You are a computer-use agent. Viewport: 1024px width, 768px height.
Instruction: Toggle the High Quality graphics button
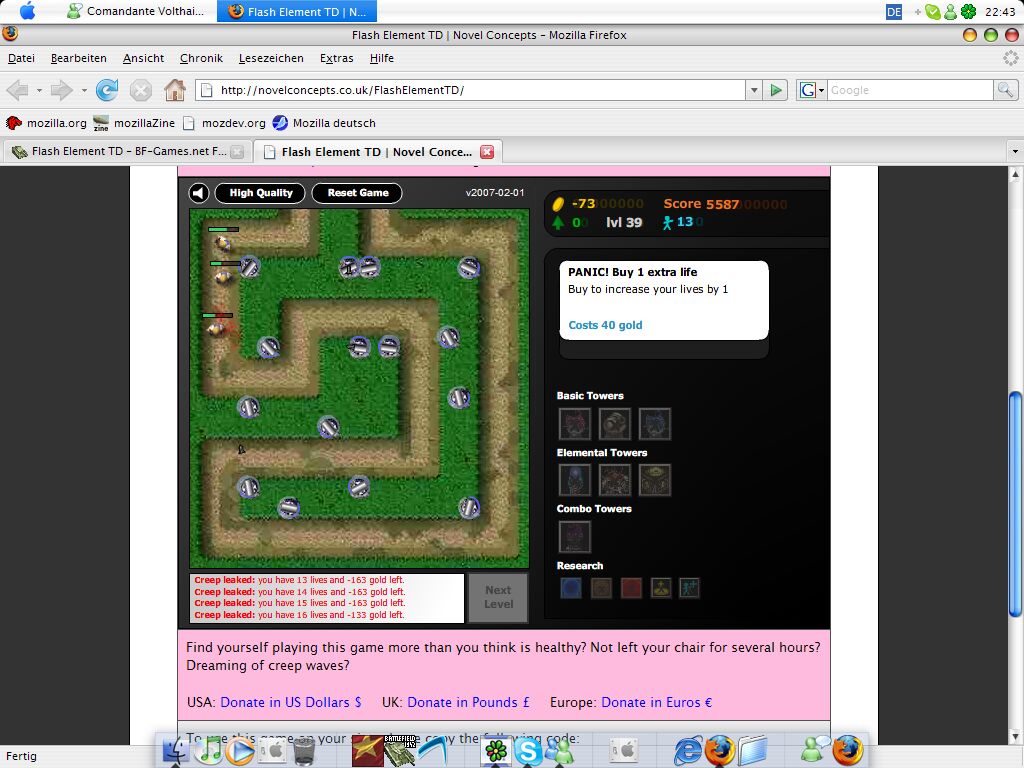260,193
